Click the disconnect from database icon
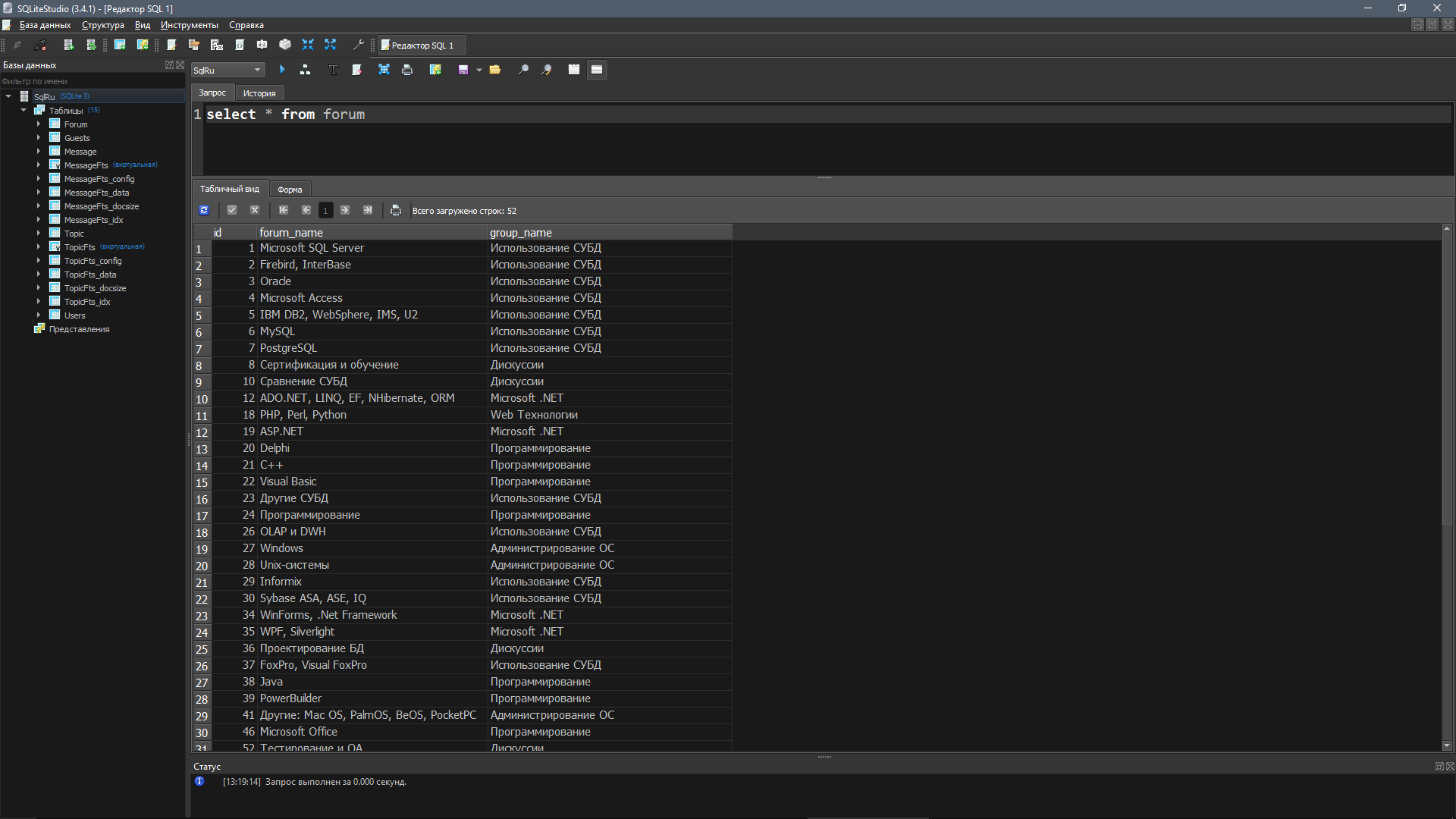Image resolution: width=1456 pixels, height=819 pixels. 40,45
